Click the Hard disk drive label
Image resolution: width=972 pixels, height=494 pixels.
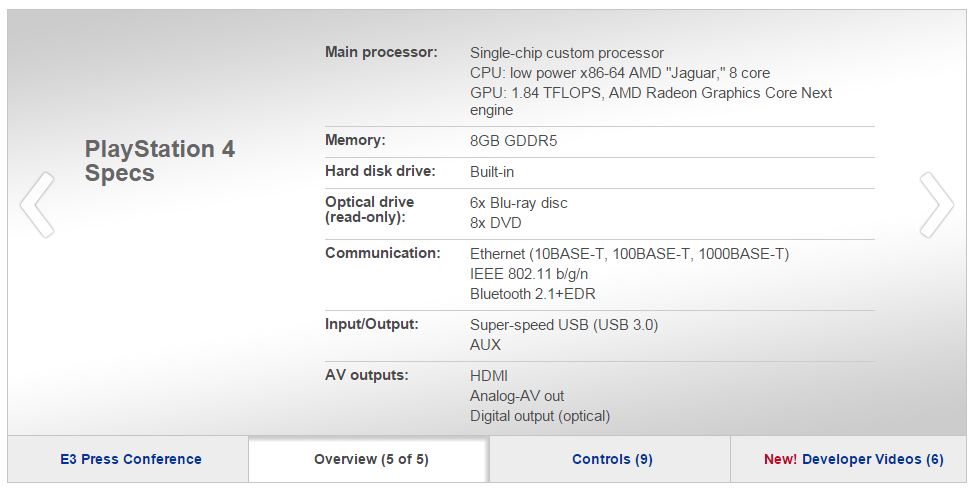[x=380, y=171]
